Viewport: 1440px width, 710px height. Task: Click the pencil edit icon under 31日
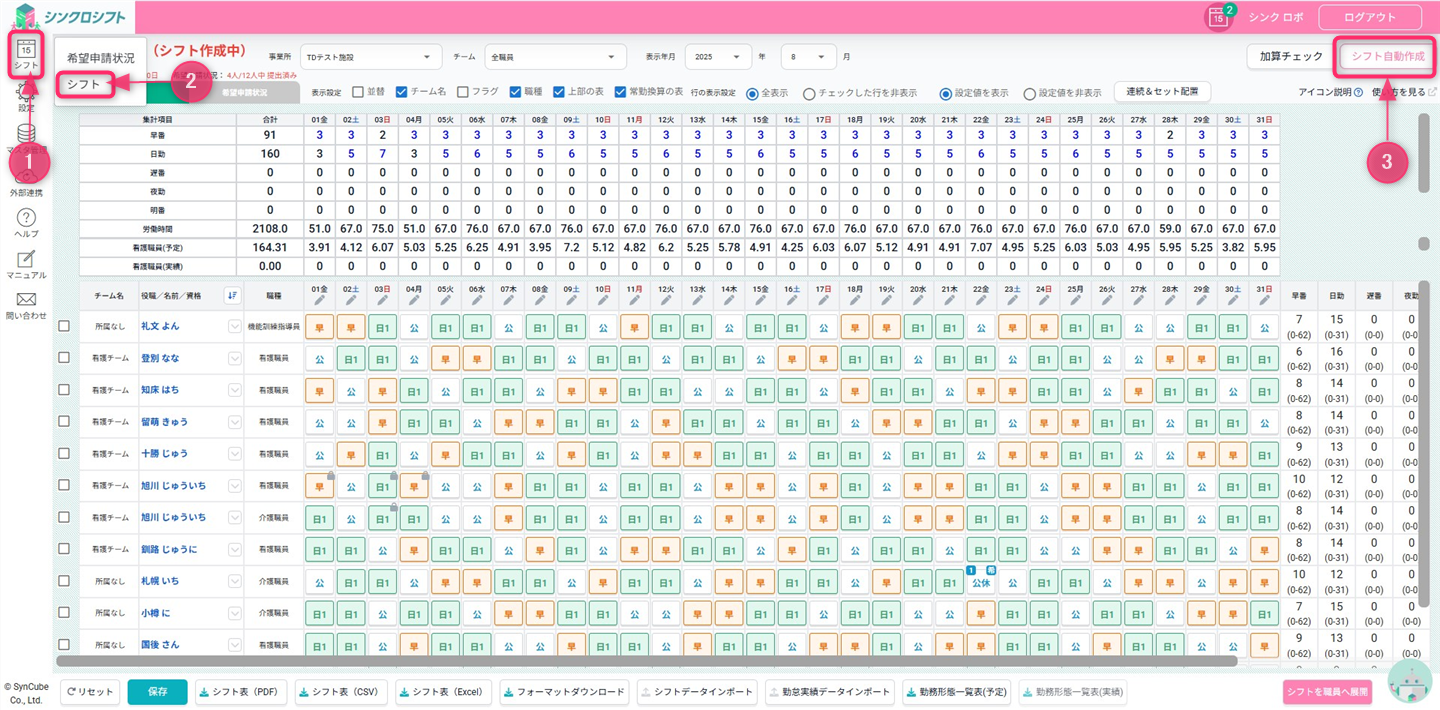click(1264, 300)
